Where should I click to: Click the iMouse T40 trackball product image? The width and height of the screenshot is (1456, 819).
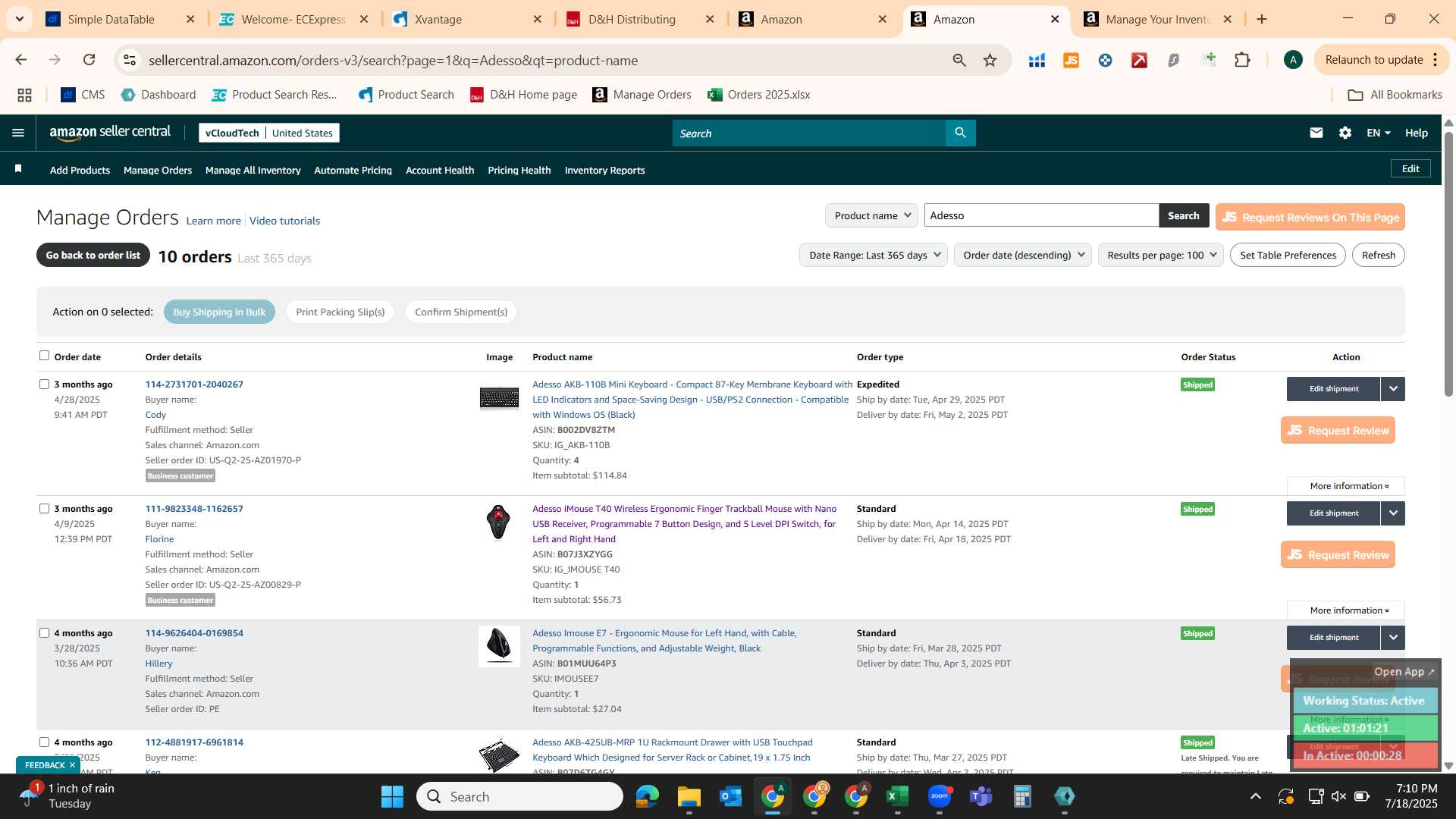(498, 522)
